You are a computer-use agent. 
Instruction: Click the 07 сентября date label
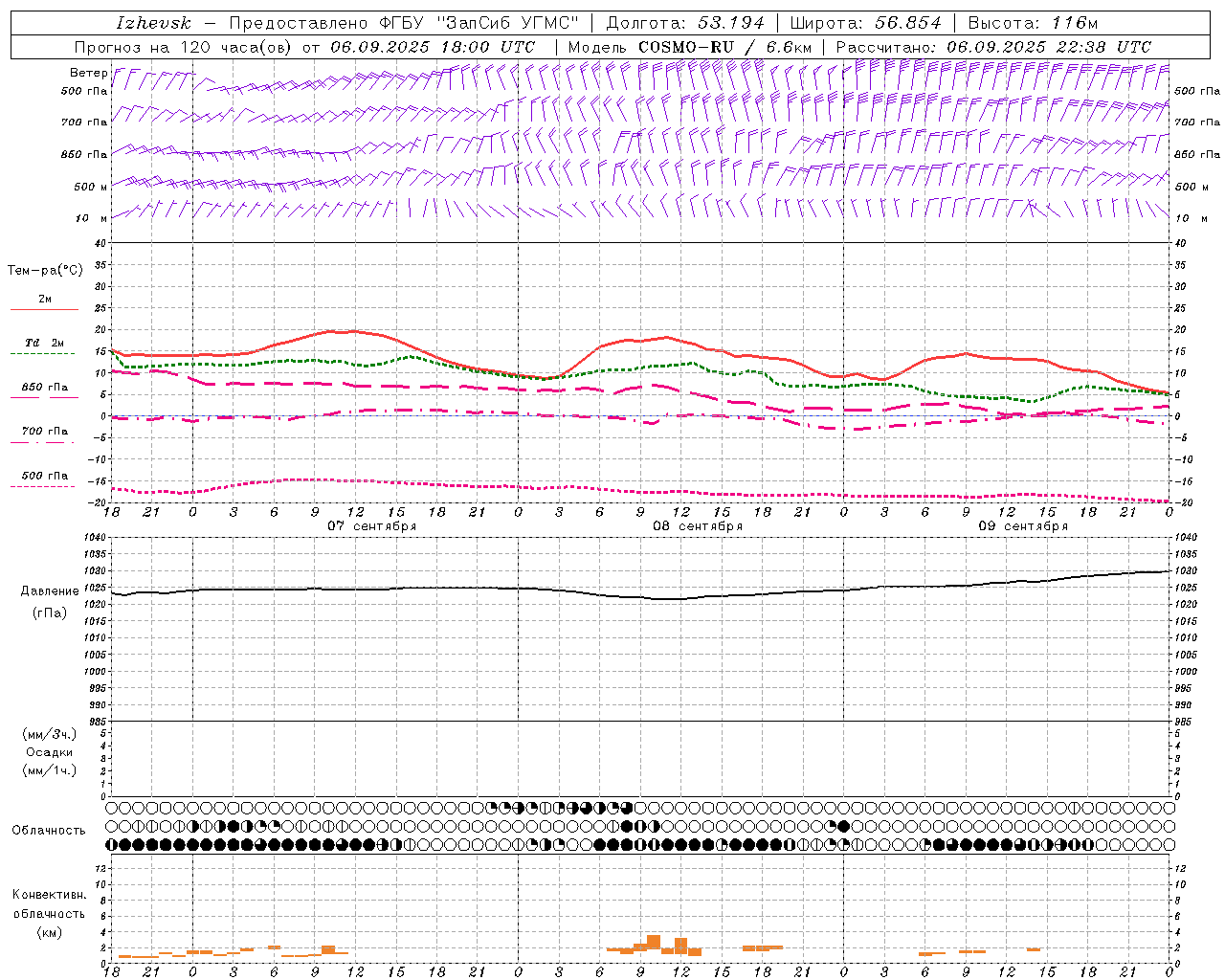coord(372,526)
